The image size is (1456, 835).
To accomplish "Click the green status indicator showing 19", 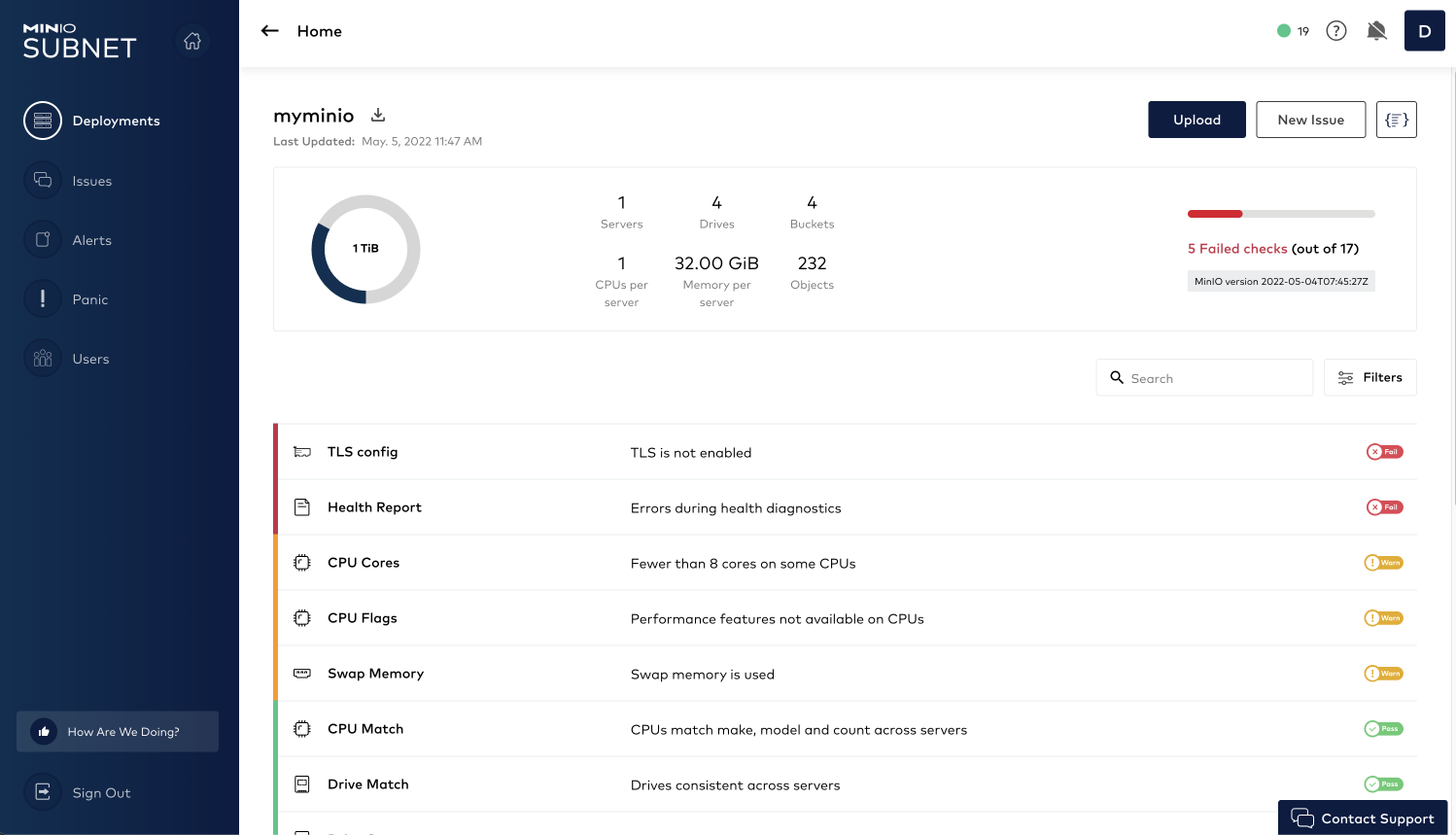I will pyautogui.click(x=1292, y=31).
